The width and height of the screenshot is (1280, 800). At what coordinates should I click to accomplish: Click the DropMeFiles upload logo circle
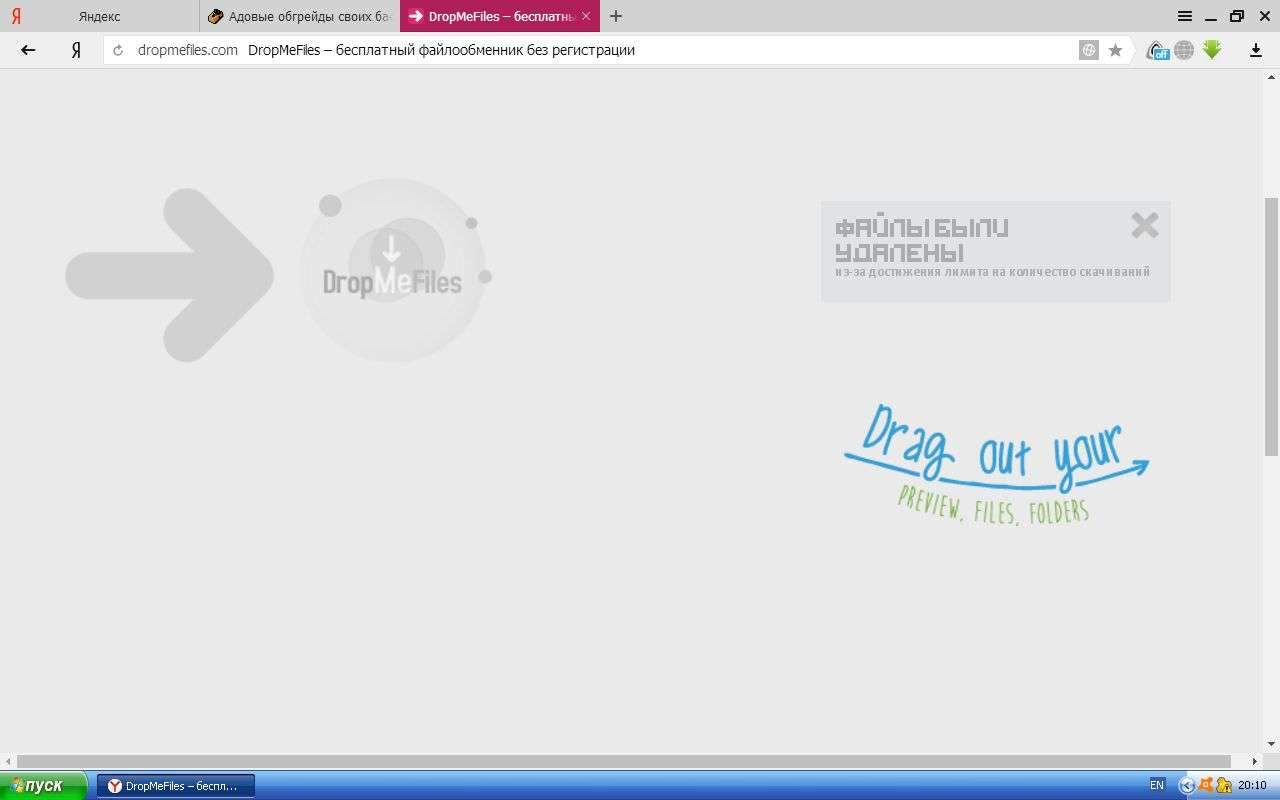393,270
